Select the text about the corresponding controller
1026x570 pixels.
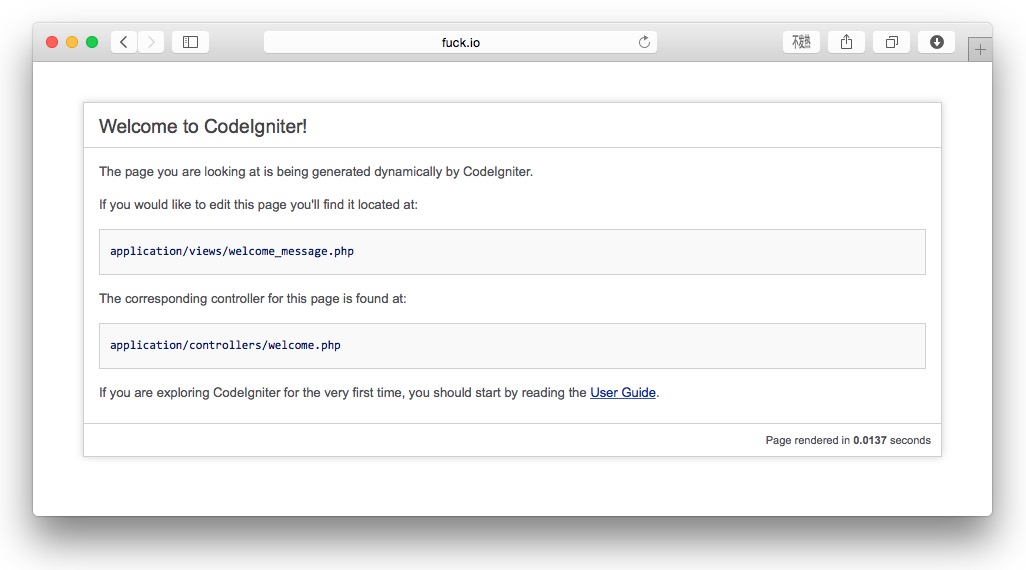pos(253,298)
